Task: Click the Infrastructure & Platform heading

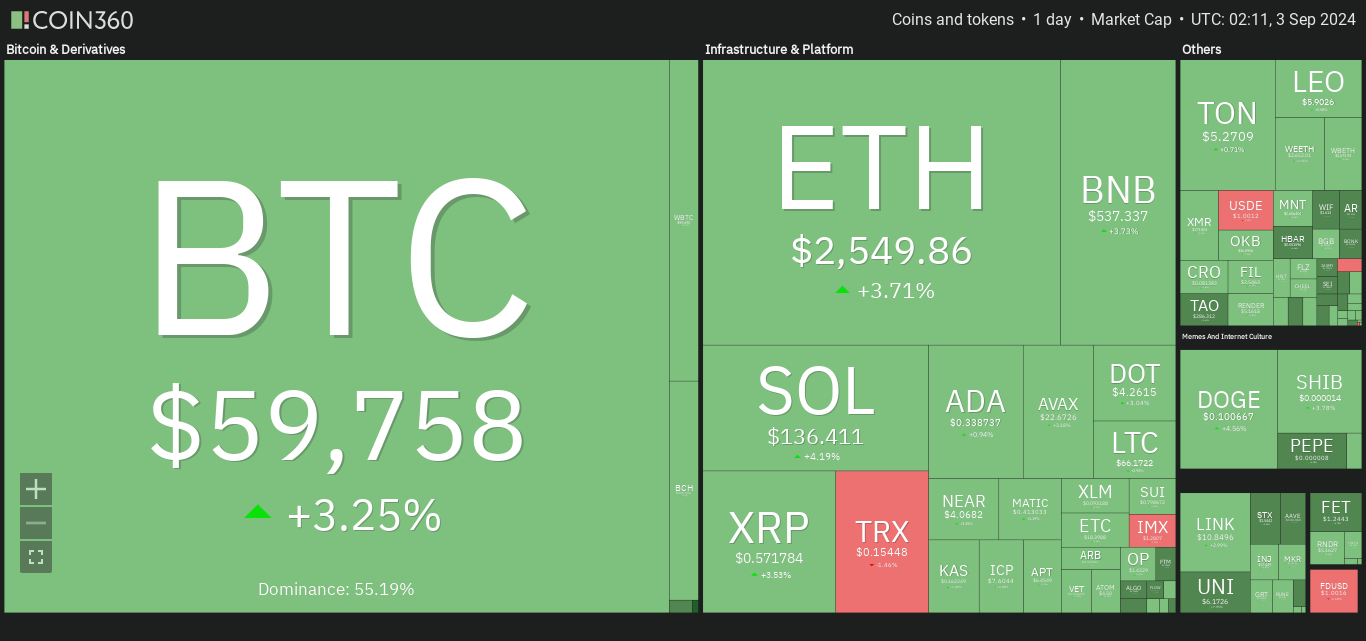Action: tap(779, 49)
